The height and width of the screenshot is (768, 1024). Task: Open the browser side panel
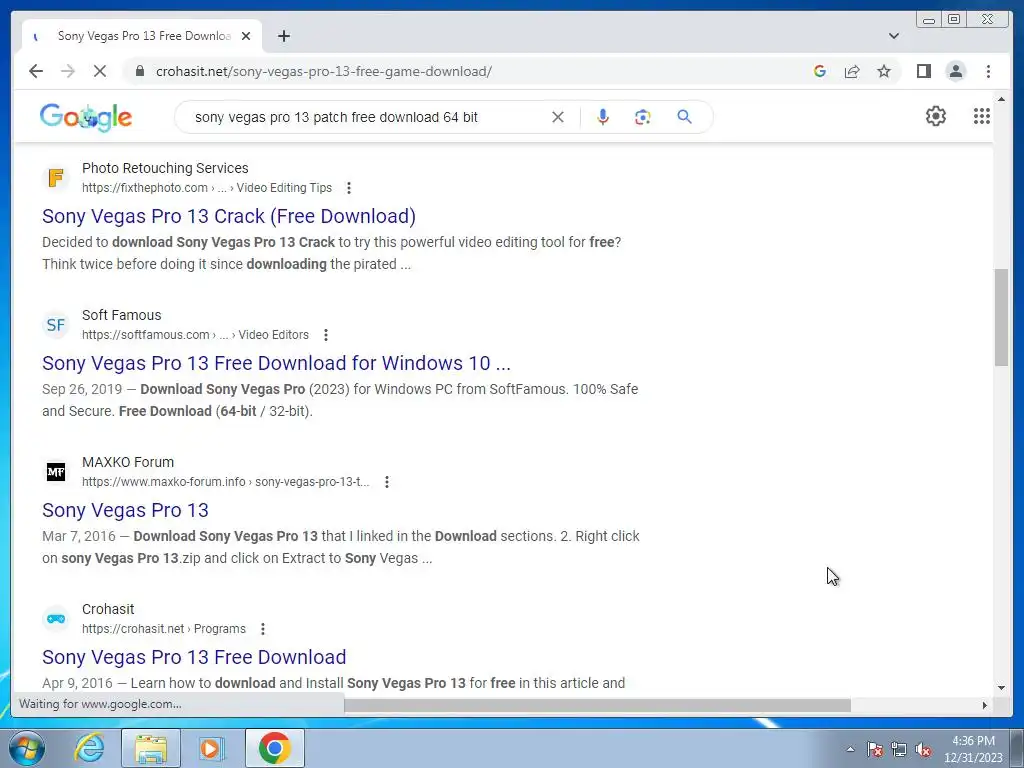tap(923, 71)
